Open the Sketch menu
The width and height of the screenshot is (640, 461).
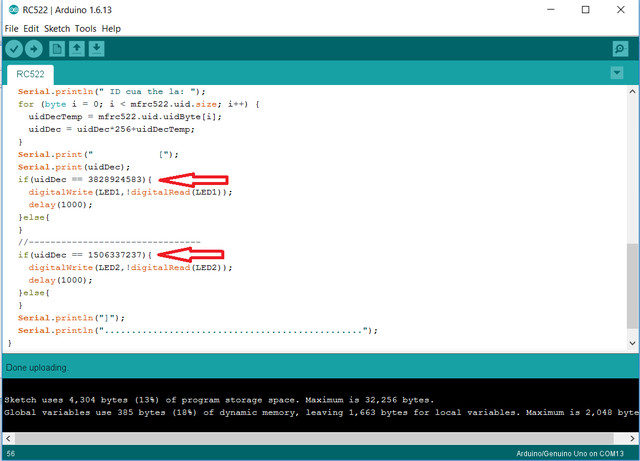pos(57,28)
